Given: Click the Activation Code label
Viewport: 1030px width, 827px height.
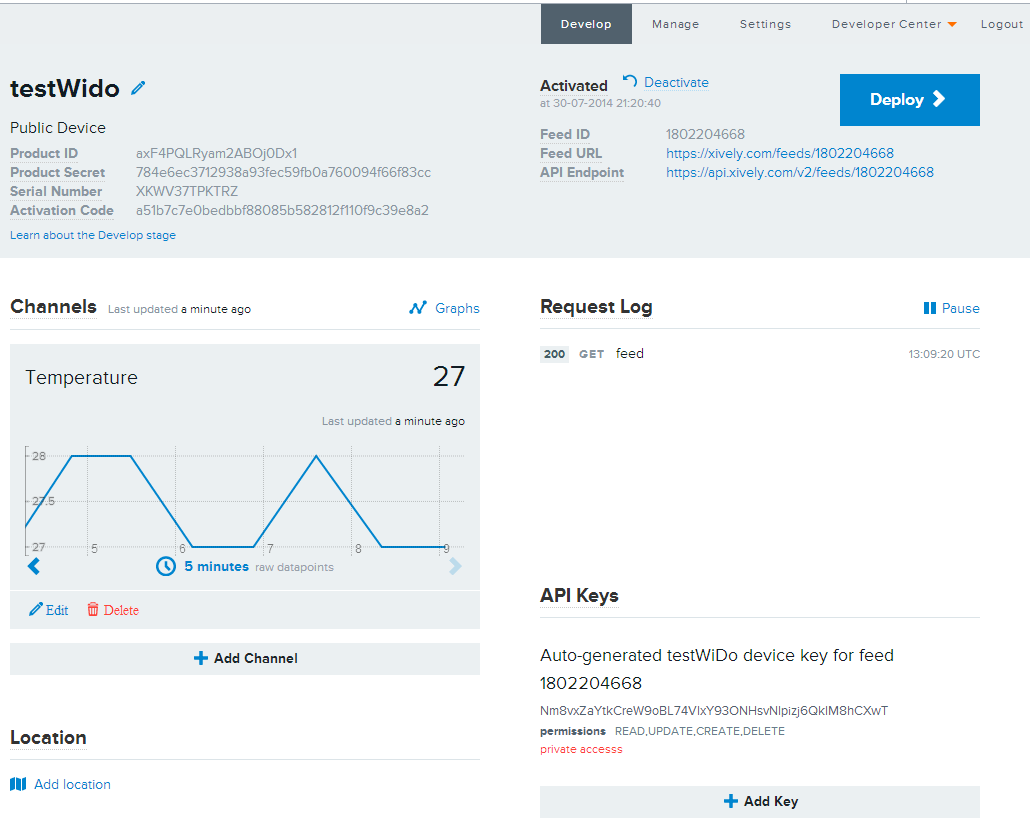Looking at the screenshot, I should click(62, 210).
